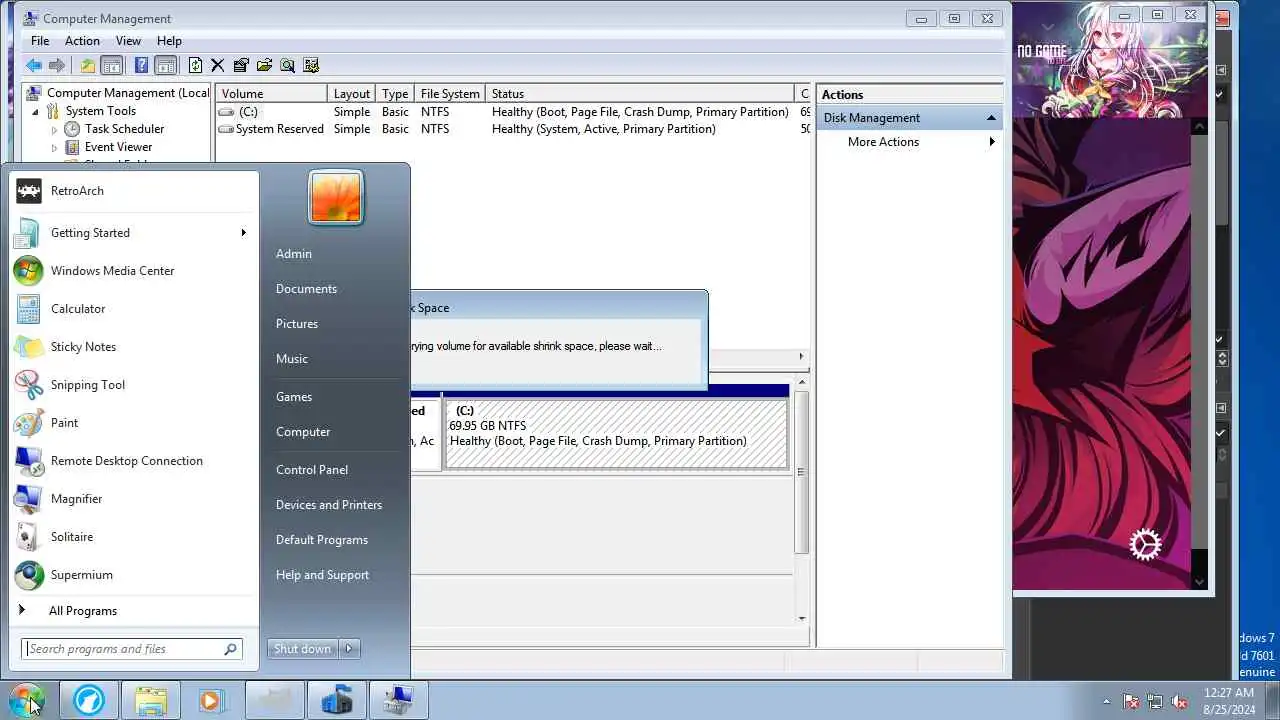Viewport: 1280px width, 720px height.
Task: Open Solitaire from the Start menu
Action: 134,537
